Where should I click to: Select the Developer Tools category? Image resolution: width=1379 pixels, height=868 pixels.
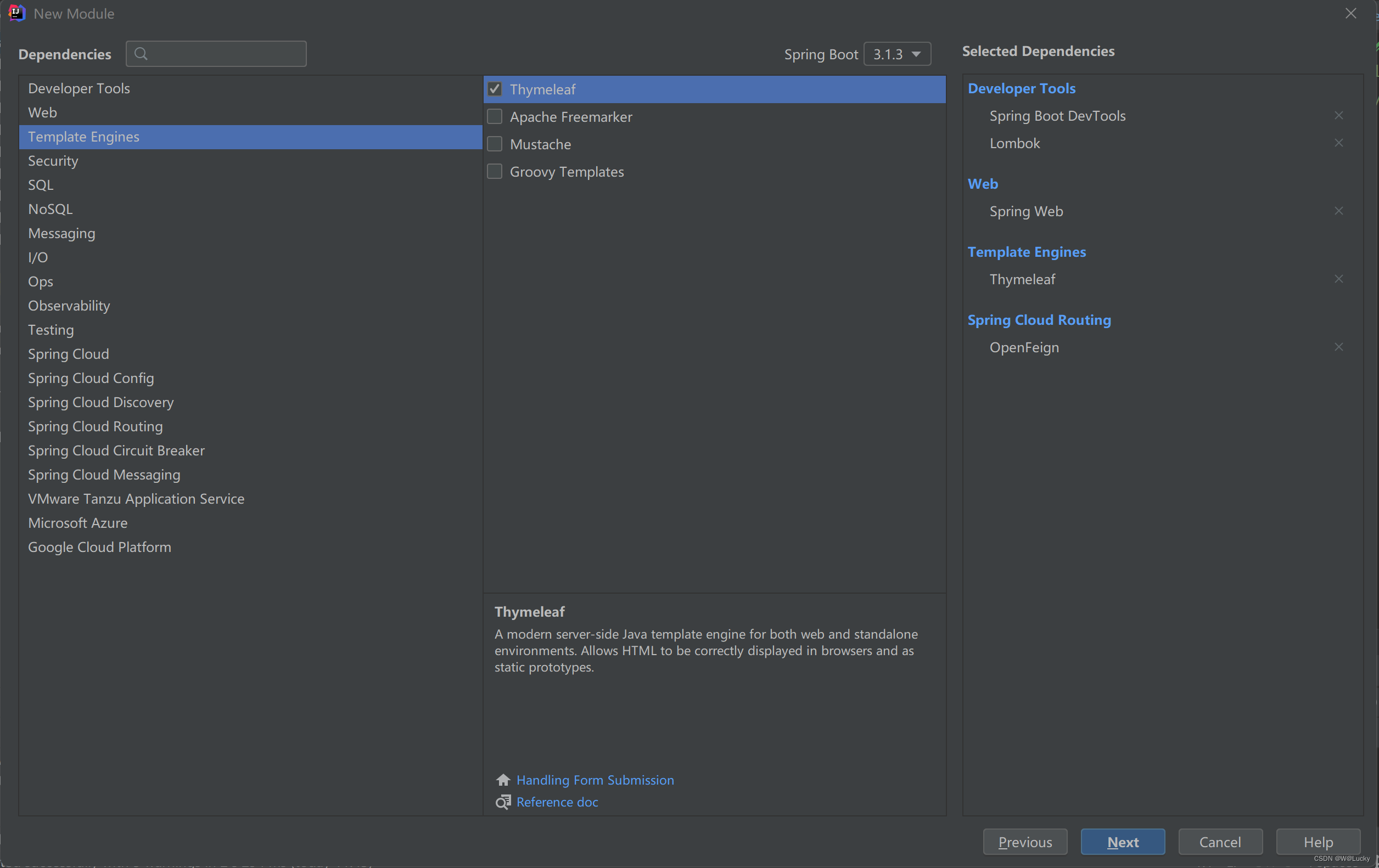pos(79,89)
